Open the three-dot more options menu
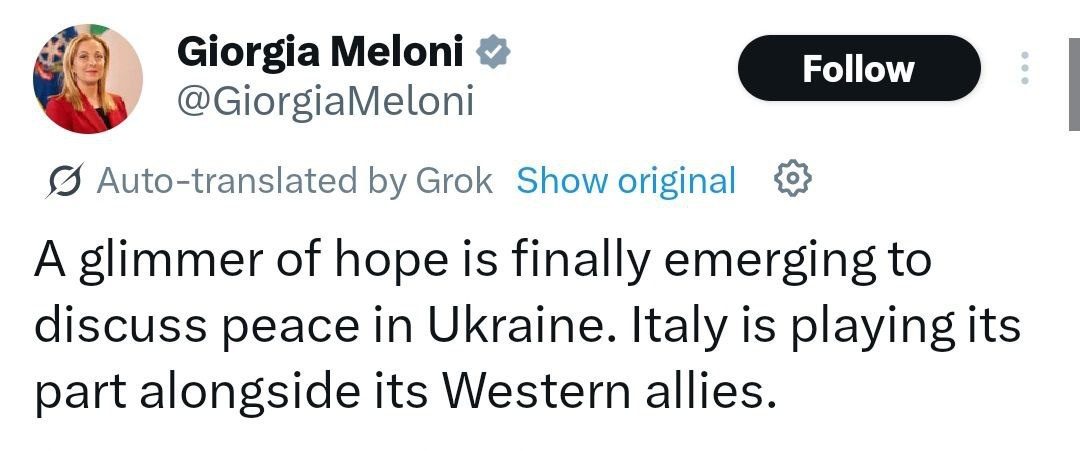The width and height of the screenshot is (1080, 451). 1024,68
